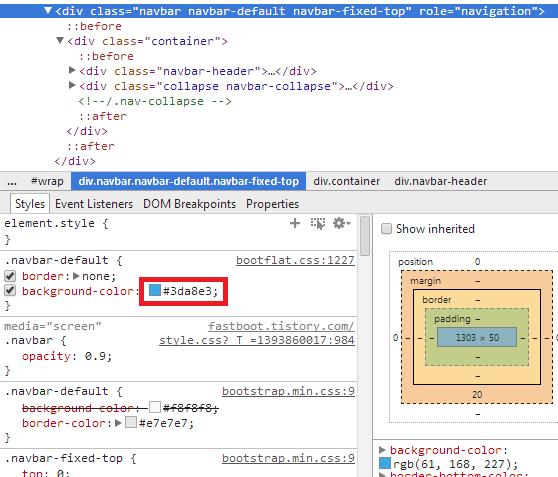Expand the navbar-header div node
558x477 pixels.
72,70
